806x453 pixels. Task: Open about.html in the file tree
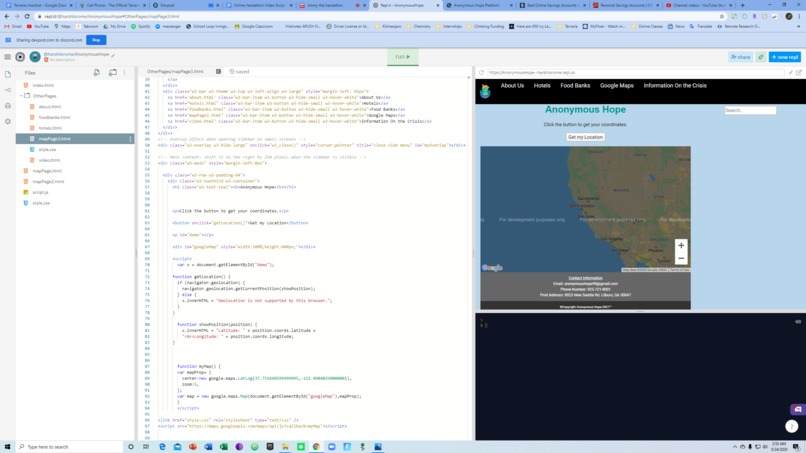pos(50,106)
